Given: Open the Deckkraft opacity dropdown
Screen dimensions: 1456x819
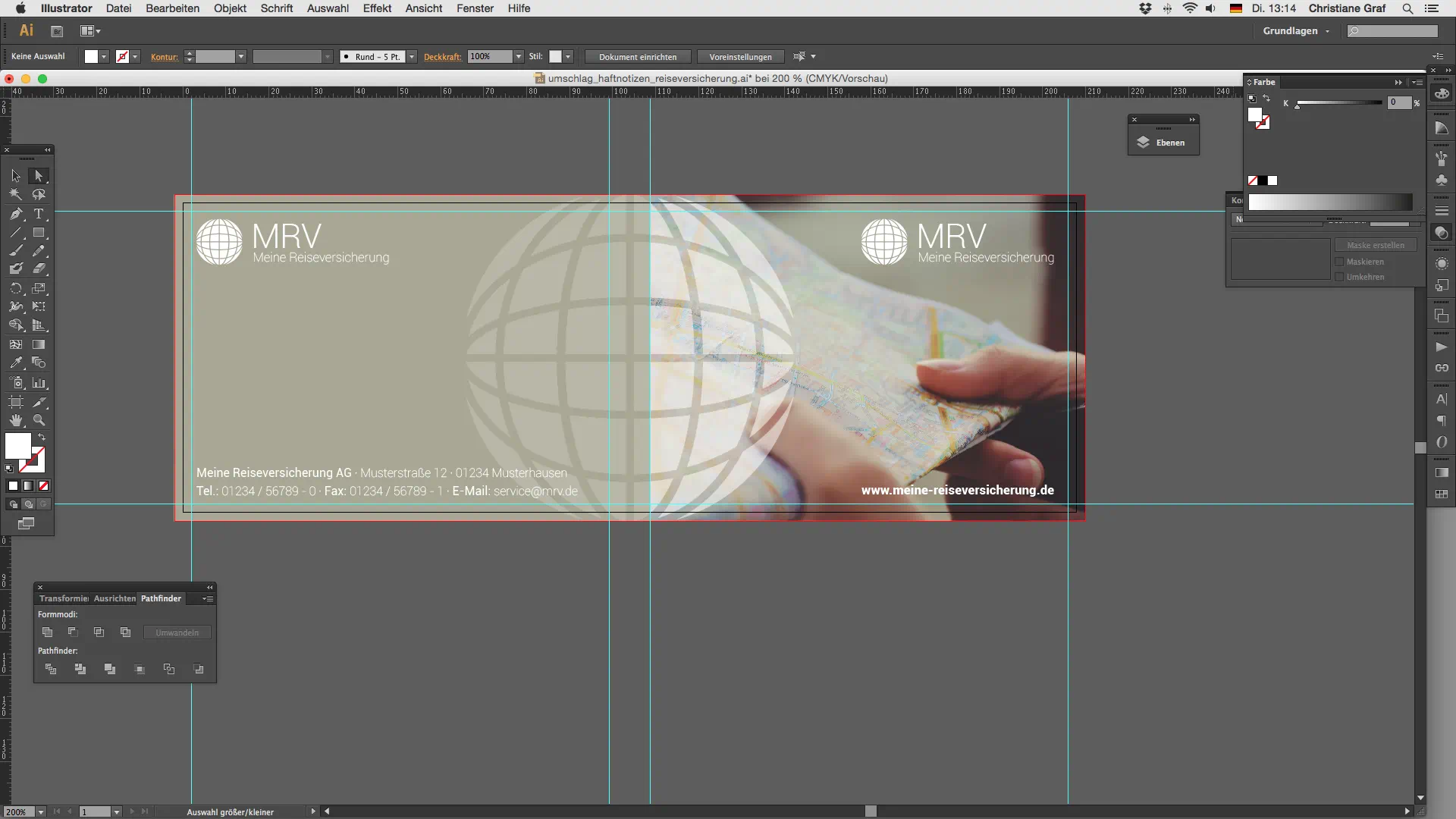Looking at the screenshot, I should [519, 57].
